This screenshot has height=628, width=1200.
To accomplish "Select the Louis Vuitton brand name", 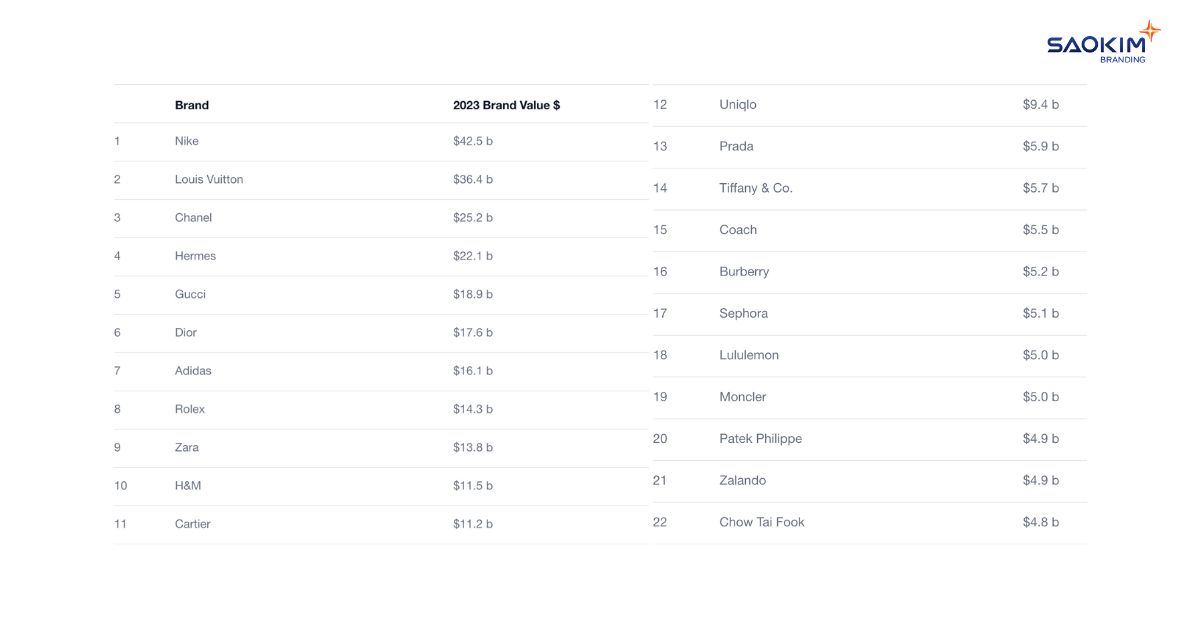I will [209, 180].
